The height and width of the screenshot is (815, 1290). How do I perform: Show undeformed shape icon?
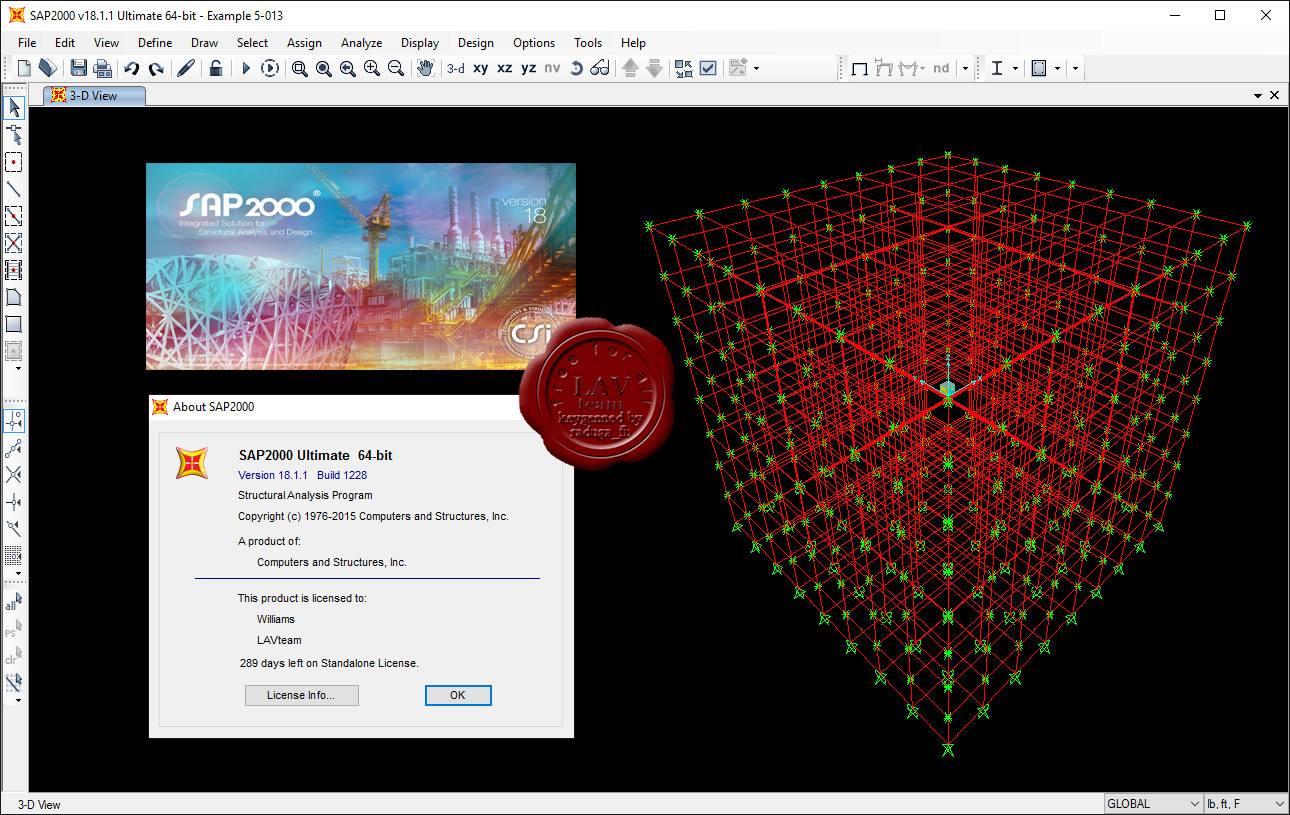click(x=859, y=68)
